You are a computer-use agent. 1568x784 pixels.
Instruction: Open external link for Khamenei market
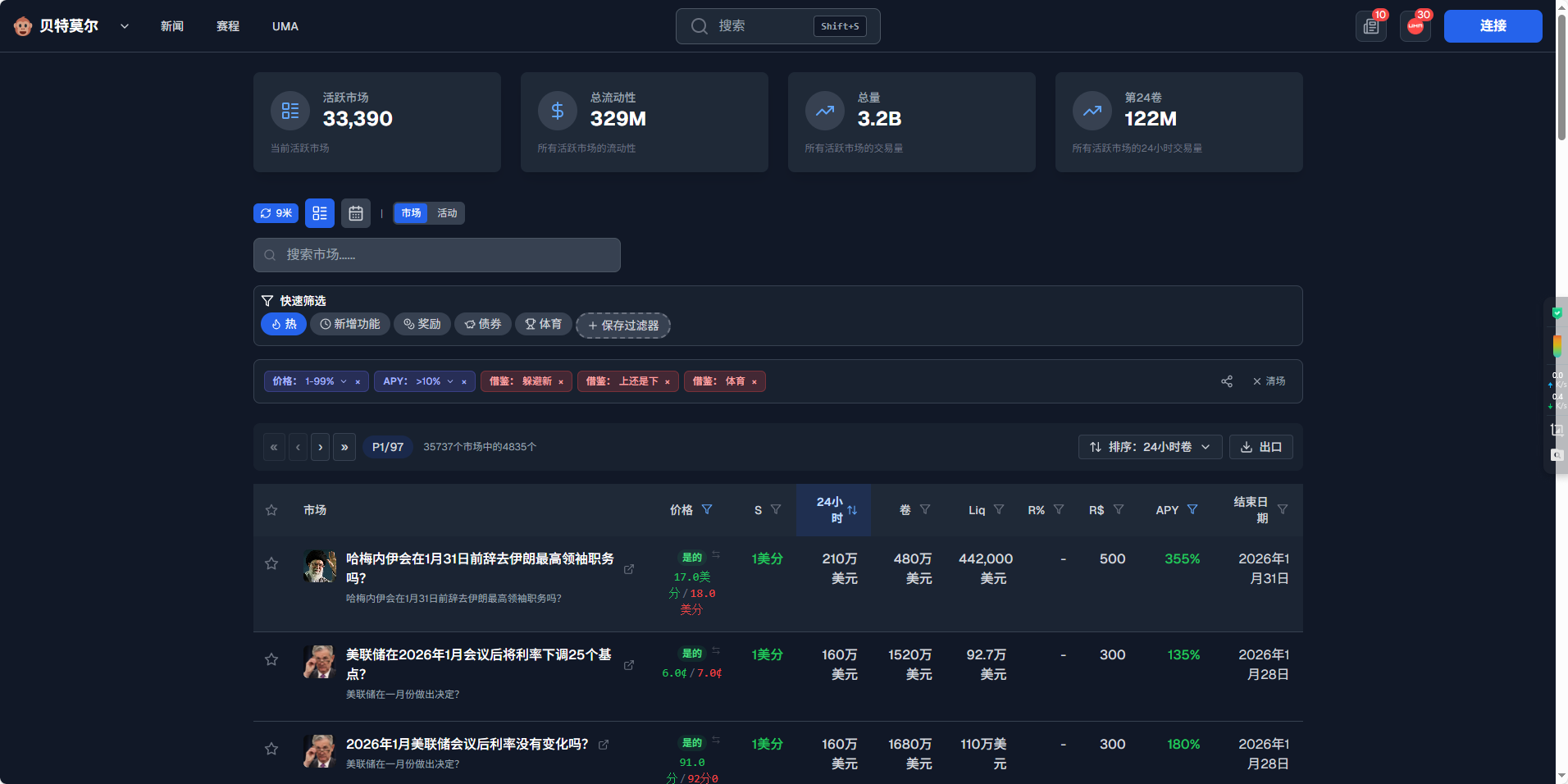pos(629,569)
